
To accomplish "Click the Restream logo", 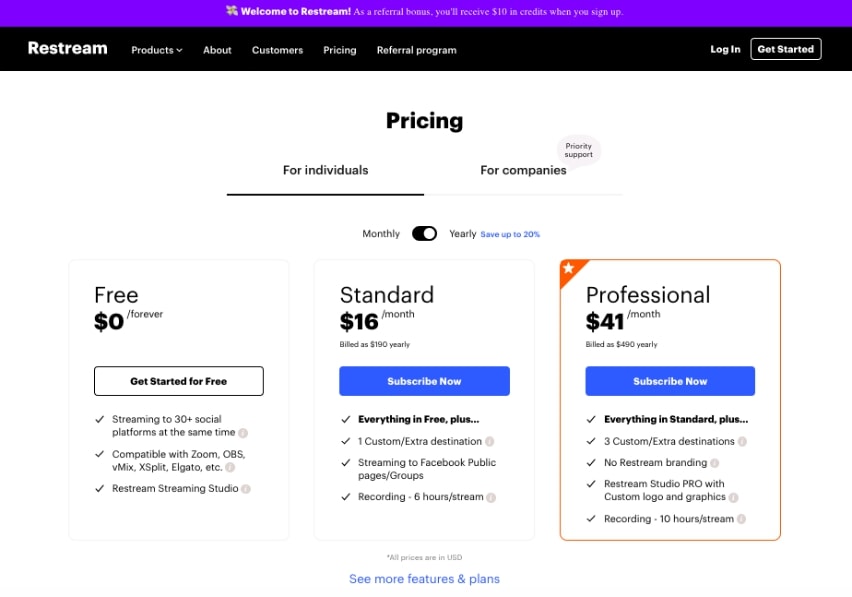I will (67, 48).
